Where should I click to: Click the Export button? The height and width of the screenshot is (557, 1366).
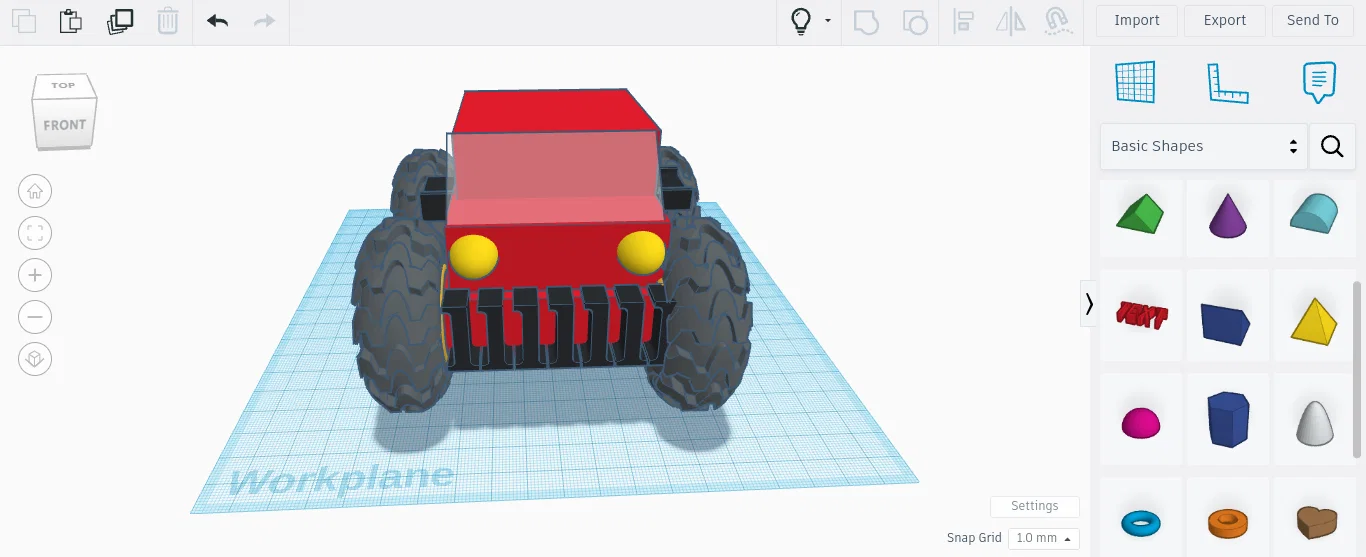[x=1225, y=21]
